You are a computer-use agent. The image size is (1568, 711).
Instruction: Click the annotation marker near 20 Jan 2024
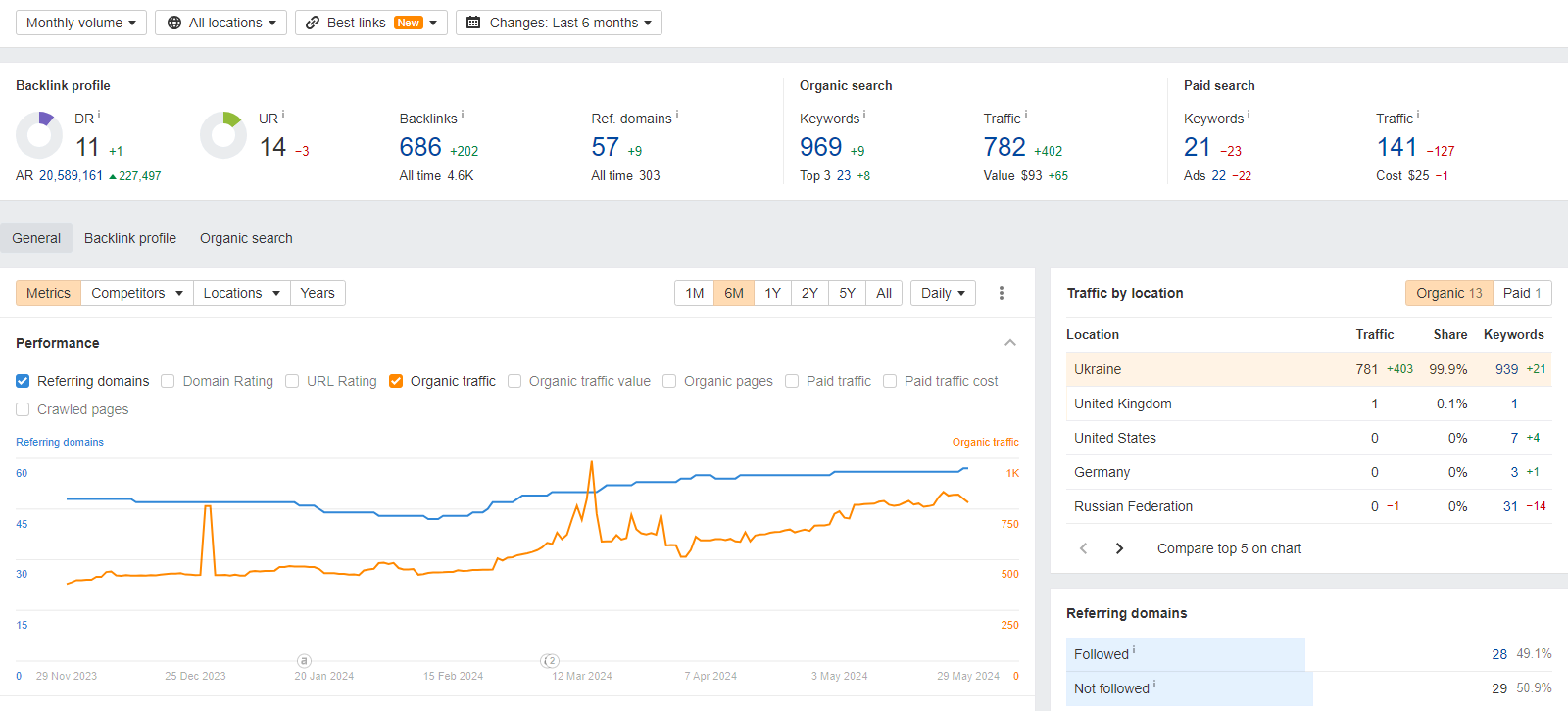click(x=304, y=661)
